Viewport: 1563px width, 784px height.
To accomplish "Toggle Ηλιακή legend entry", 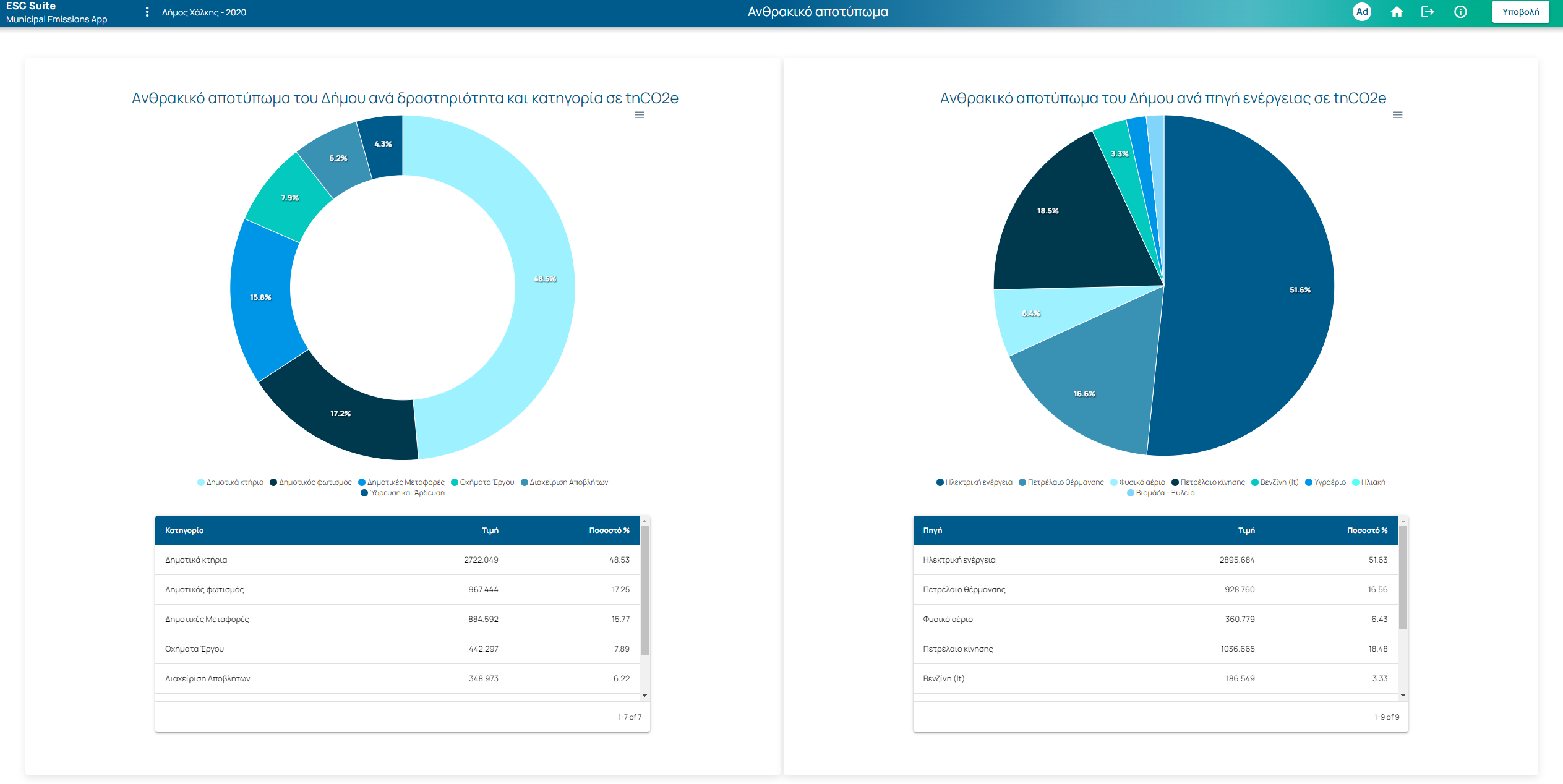I will click(1368, 482).
